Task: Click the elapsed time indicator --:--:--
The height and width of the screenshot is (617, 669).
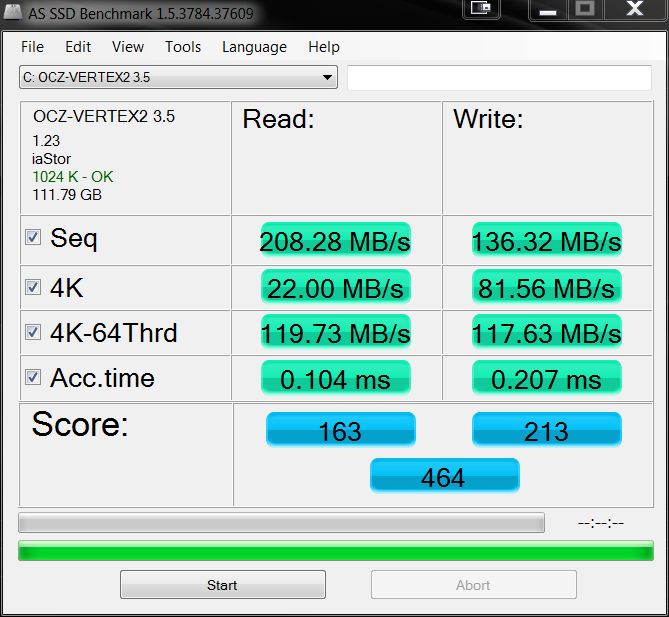Action: 601,523
